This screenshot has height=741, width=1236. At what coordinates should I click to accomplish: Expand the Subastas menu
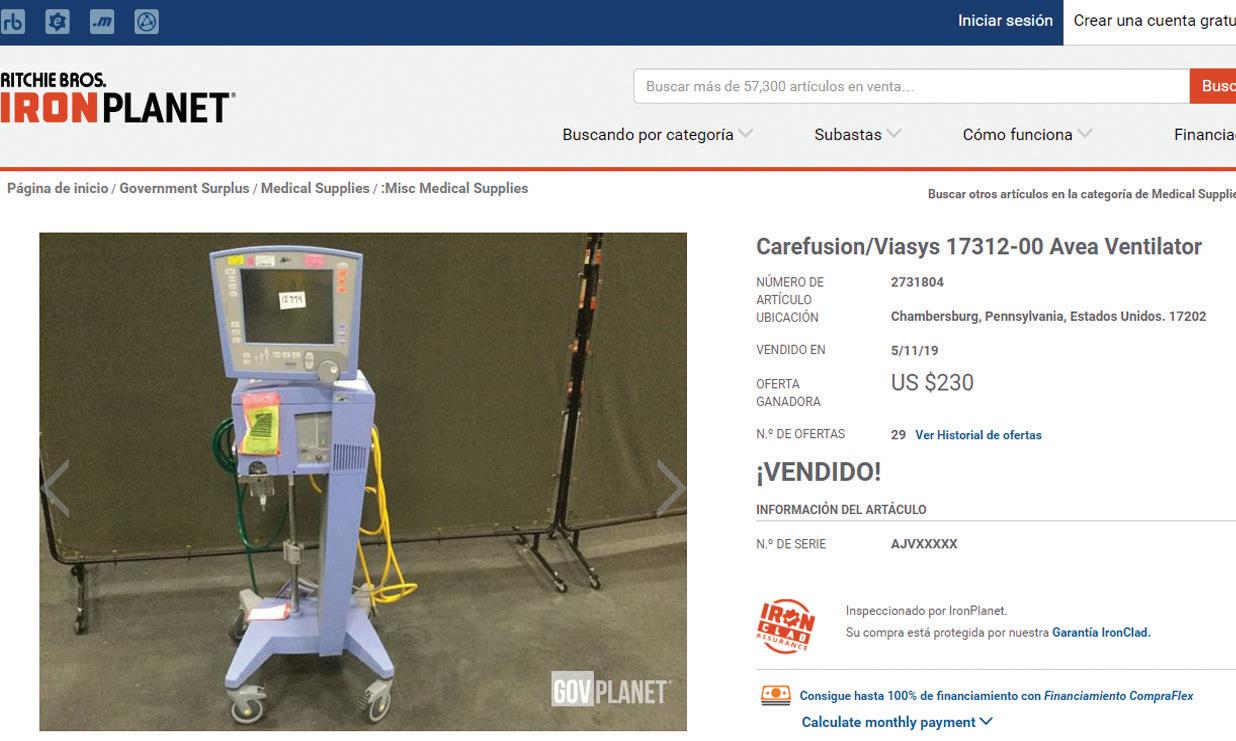click(x=857, y=134)
